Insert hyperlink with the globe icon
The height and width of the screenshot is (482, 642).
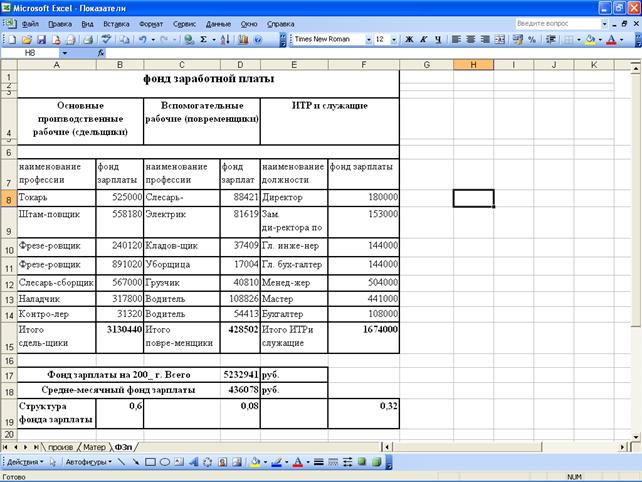[189, 40]
